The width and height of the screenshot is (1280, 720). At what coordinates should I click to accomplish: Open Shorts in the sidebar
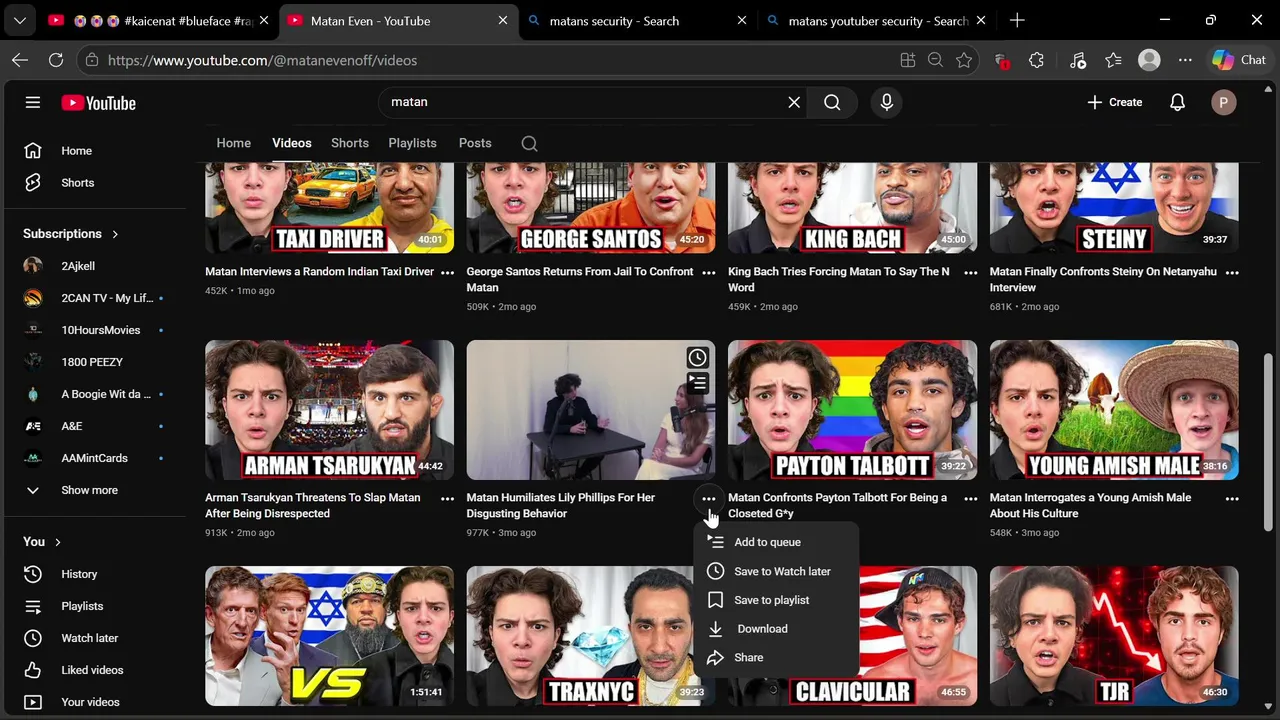[98, 183]
